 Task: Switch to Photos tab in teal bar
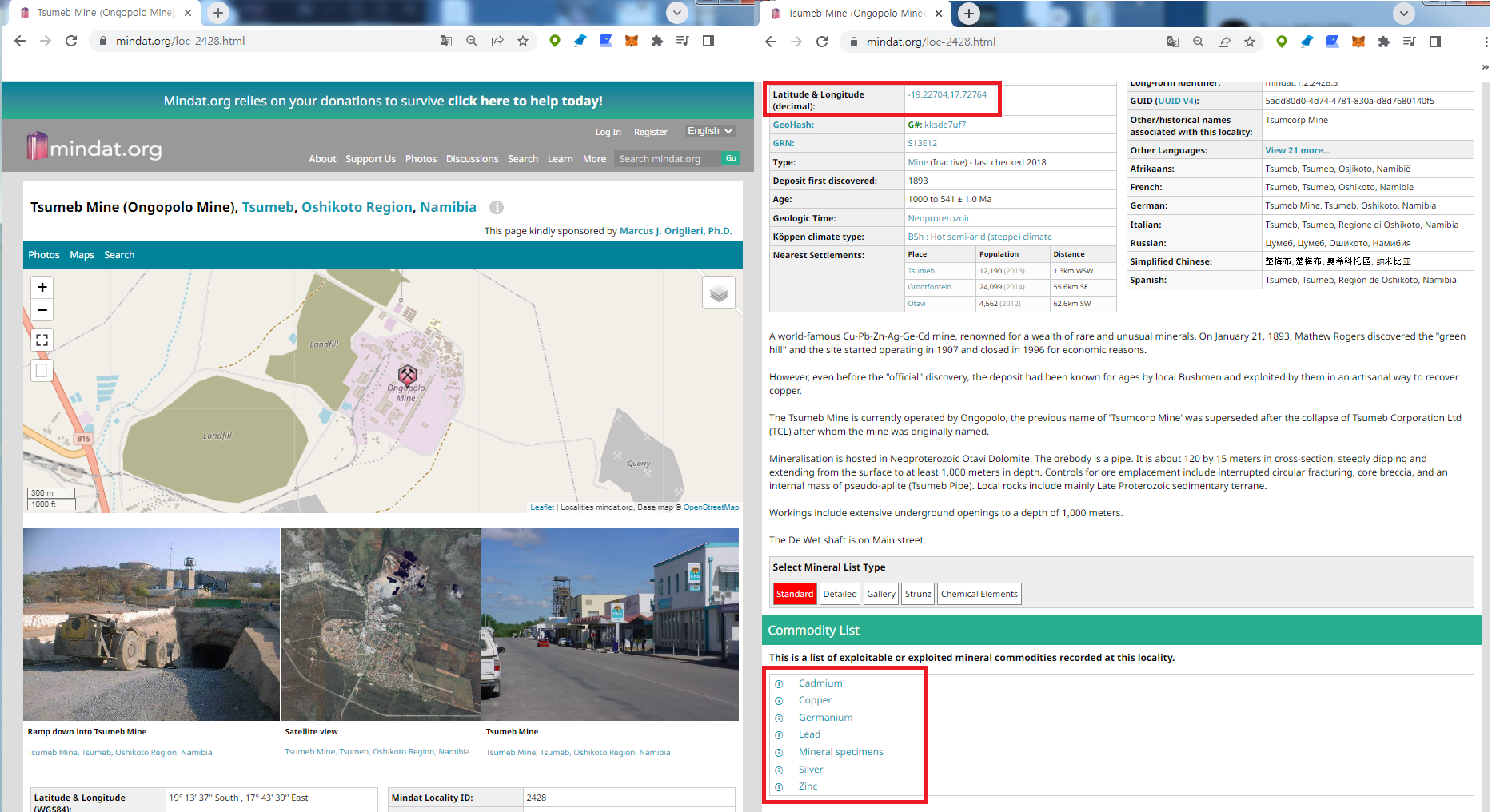44,255
